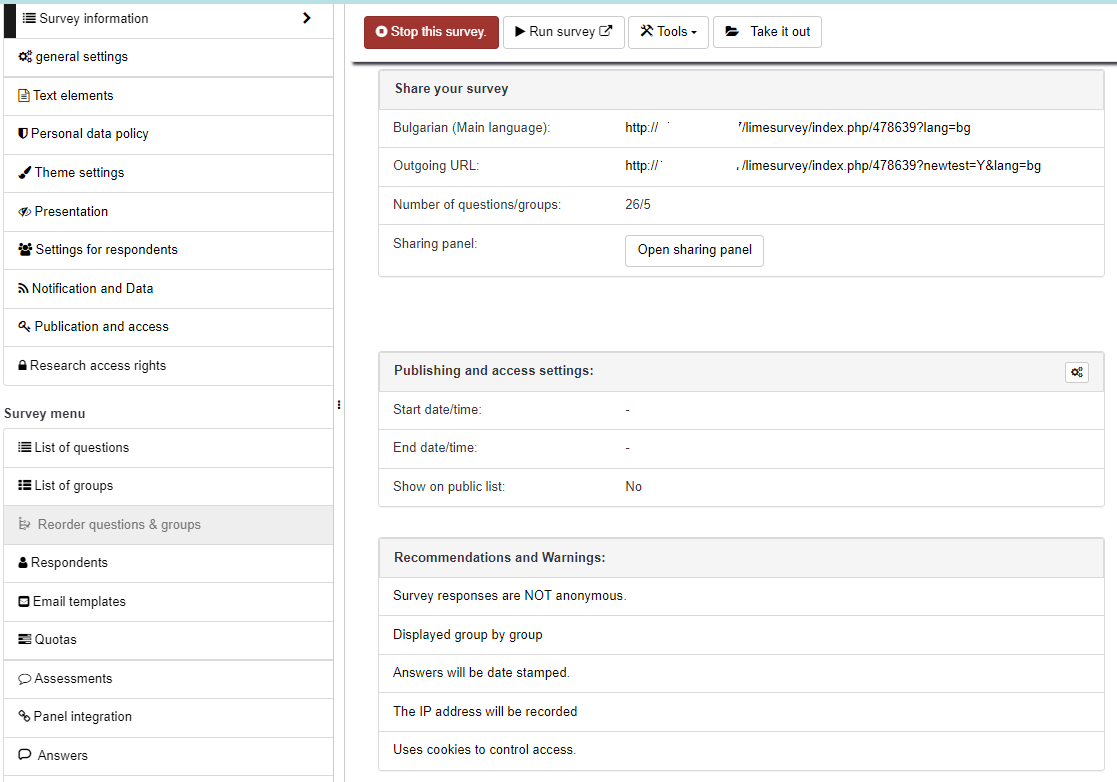1117x782 pixels.
Task: Click the Bulgarian main language survey URL
Action: point(798,127)
